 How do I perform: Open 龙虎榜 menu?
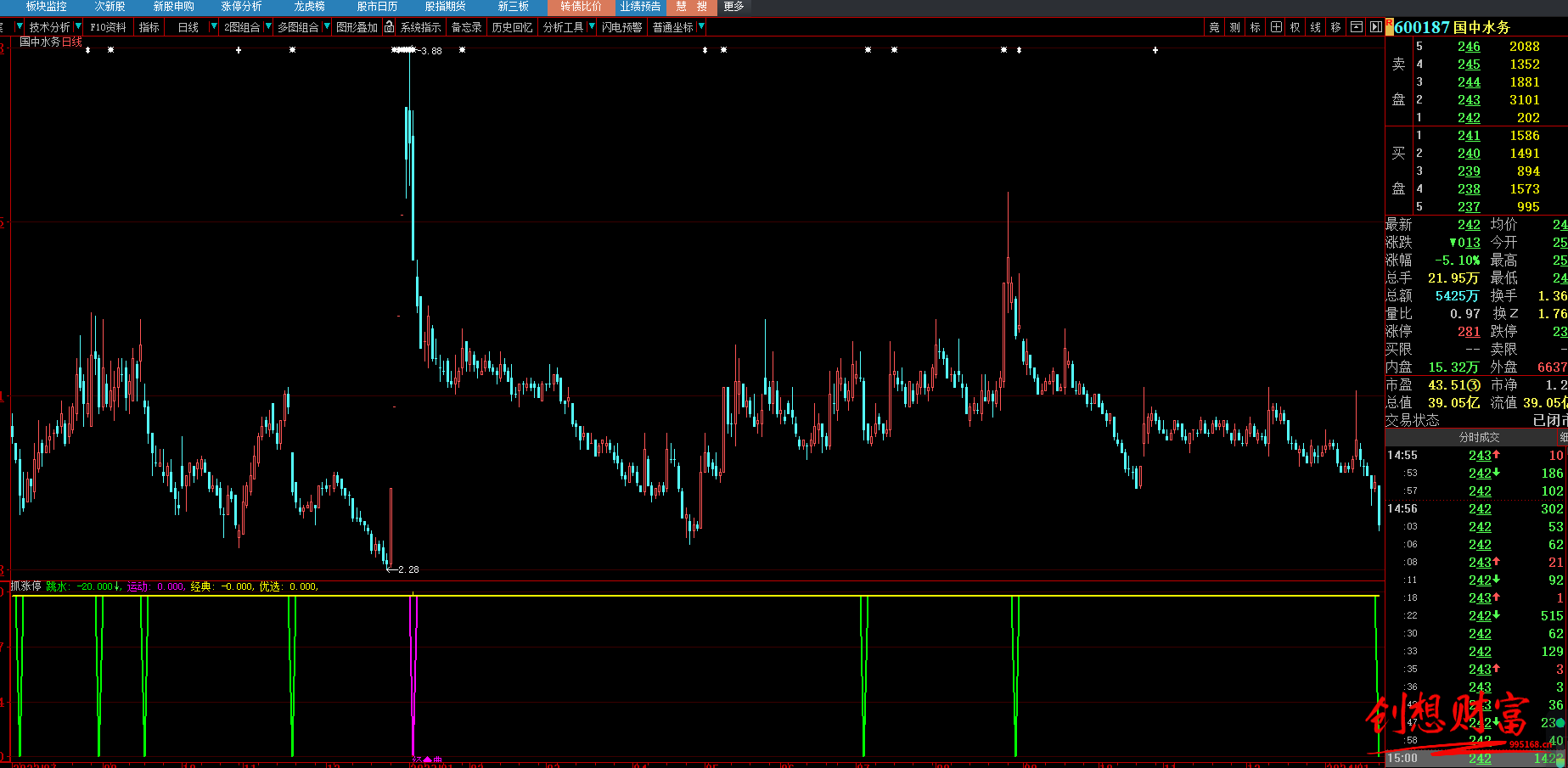click(x=309, y=7)
